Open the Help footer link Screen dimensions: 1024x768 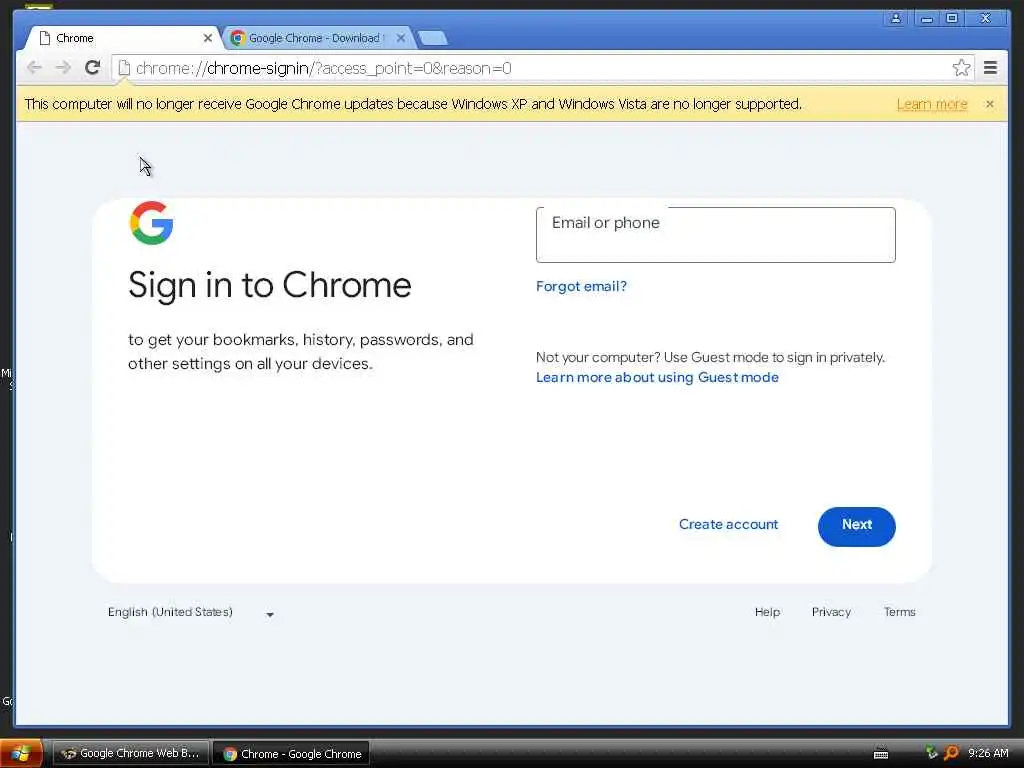click(x=767, y=612)
